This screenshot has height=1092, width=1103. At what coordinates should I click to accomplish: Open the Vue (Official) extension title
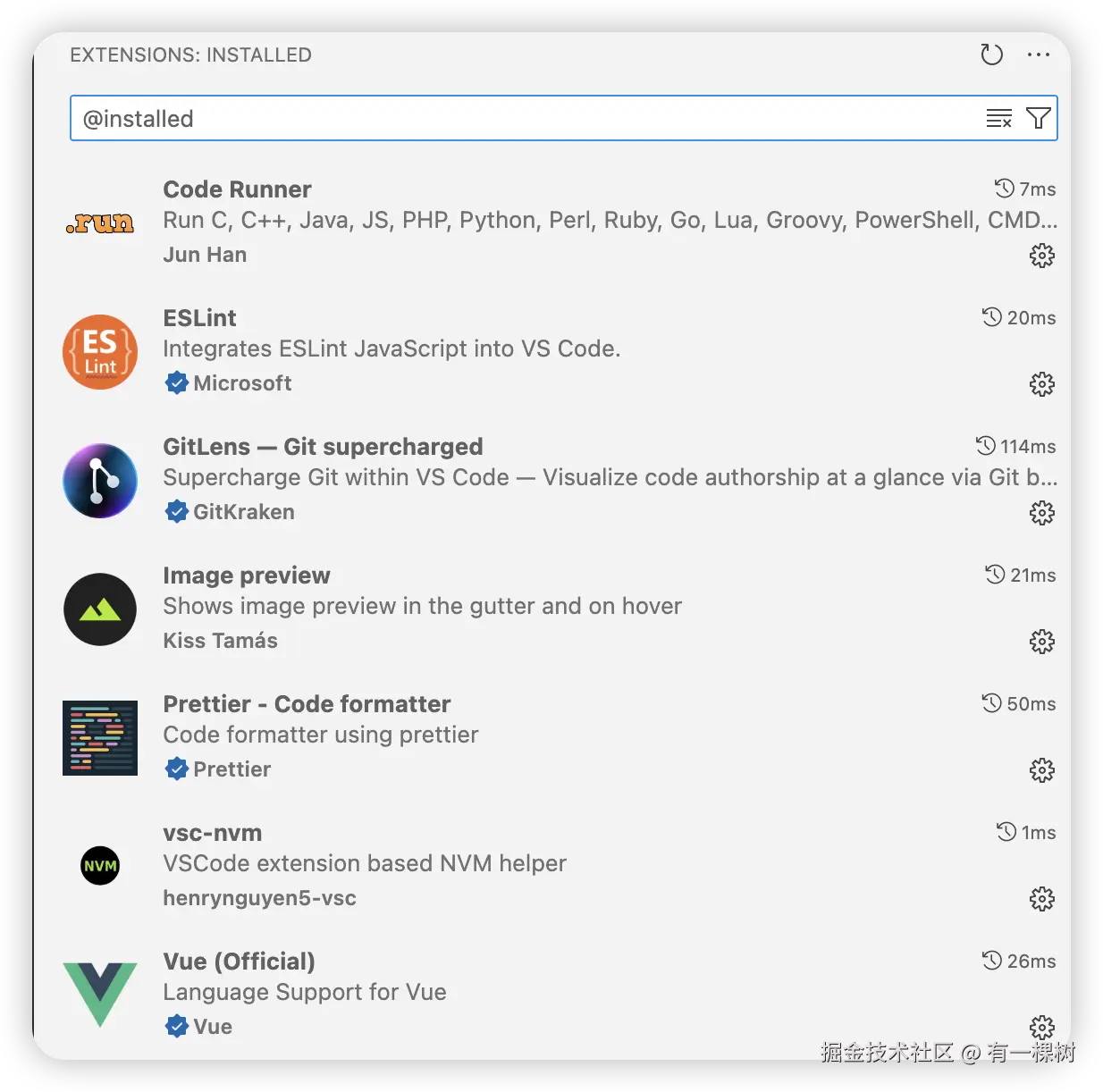tap(239, 962)
